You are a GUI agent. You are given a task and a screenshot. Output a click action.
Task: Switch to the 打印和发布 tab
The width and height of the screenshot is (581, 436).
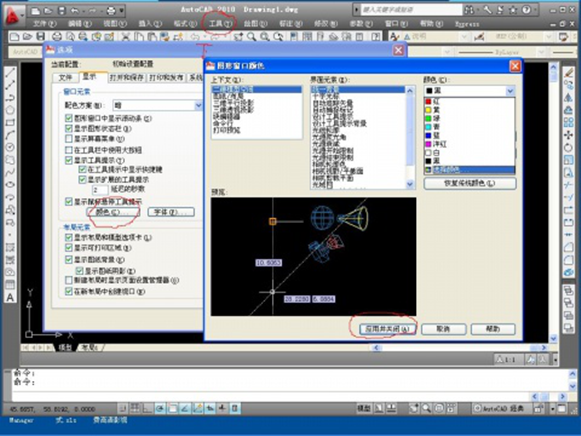tap(166, 77)
